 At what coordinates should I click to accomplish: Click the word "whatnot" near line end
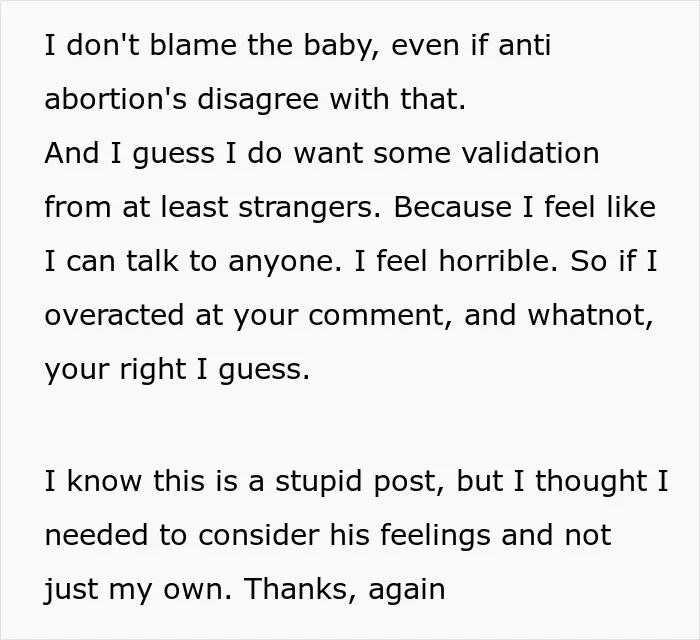(x=586, y=315)
